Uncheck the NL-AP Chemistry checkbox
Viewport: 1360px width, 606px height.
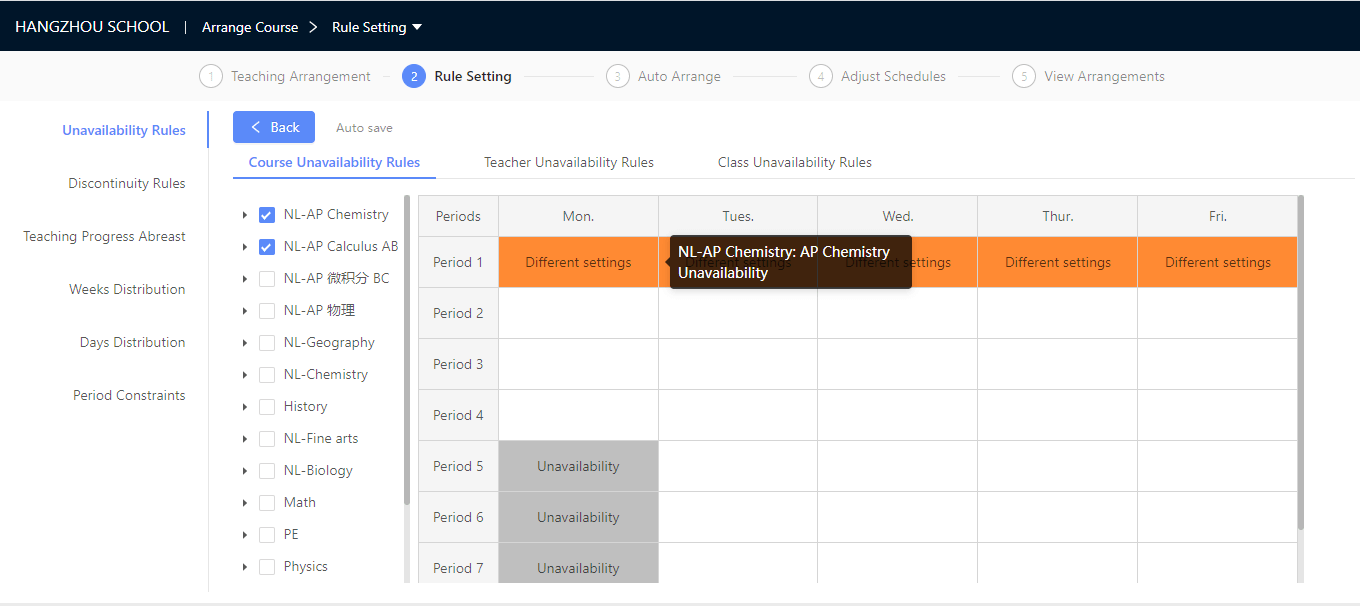coord(267,215)
